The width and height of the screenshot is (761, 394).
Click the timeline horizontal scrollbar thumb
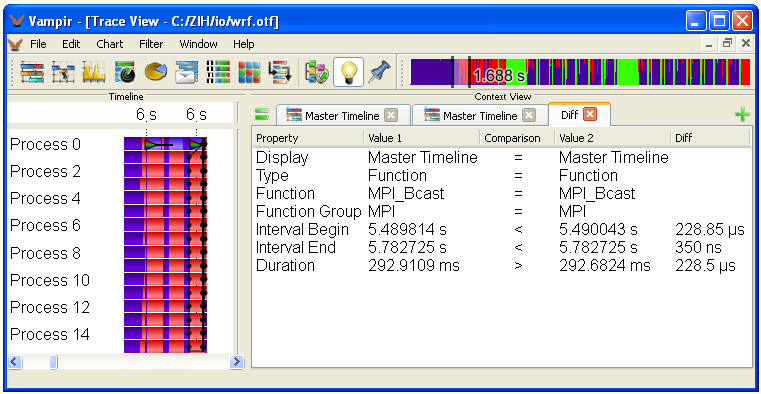tap(53, 362)
